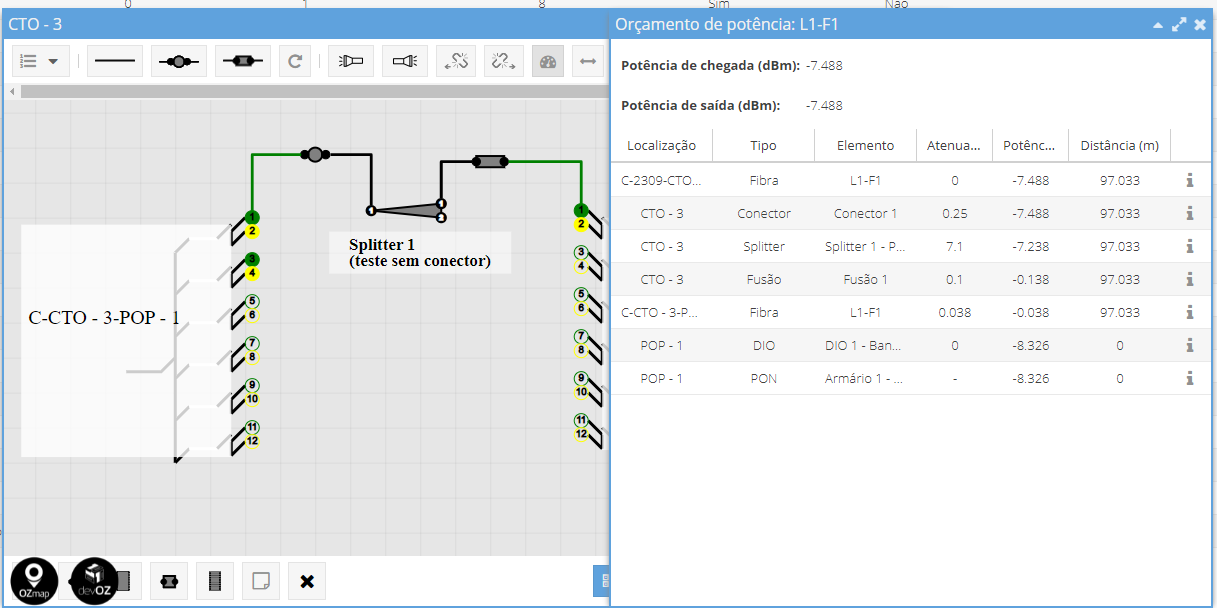The width and height of the screenshot is (1217, 608).
Task: Click the black X icon in bottom toolbar
Action: click(x=307, y=580)
